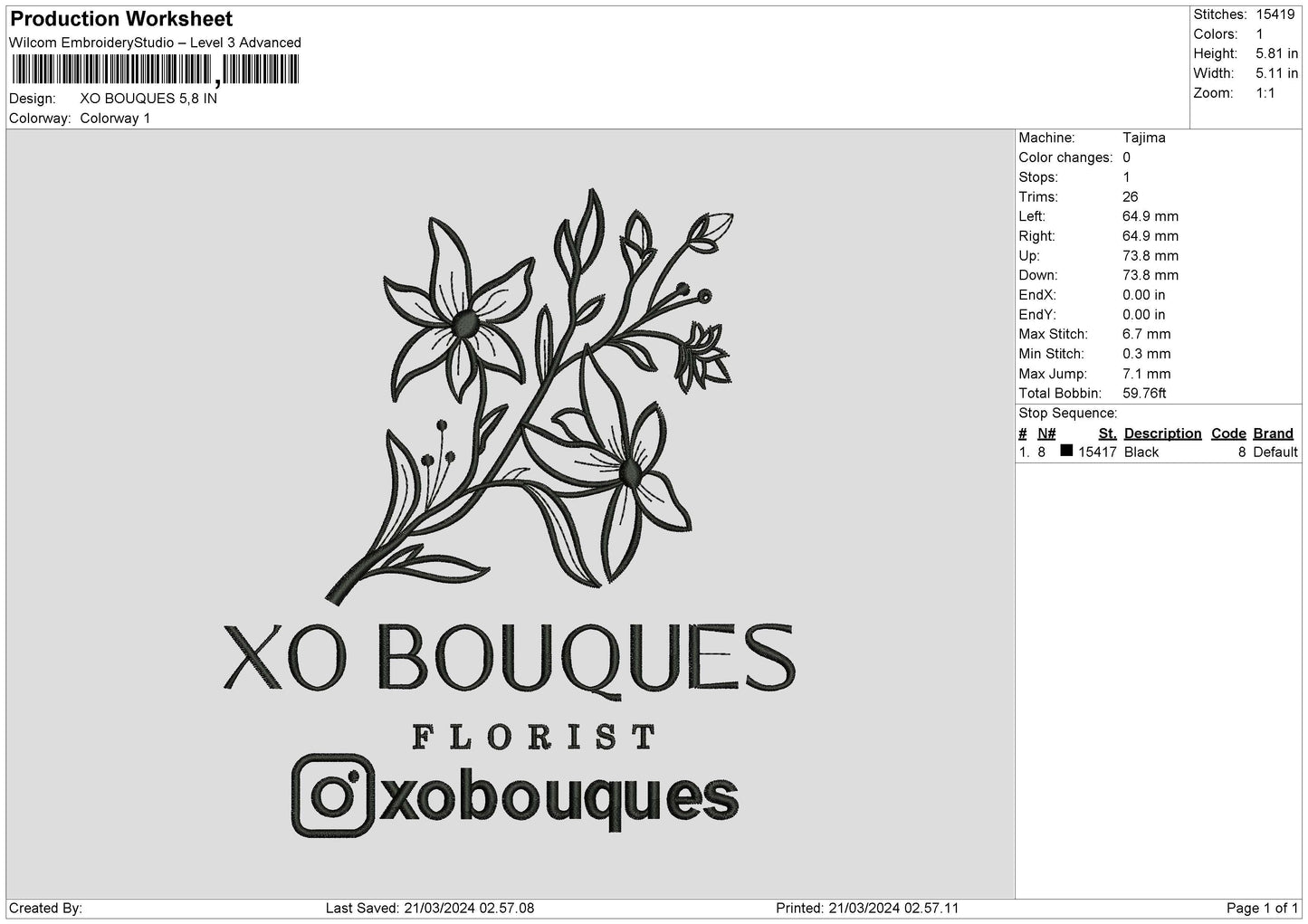Screen dimensions: 1308x924
Task: Click the Stitches value 15419
Action: pos(1275,14)
